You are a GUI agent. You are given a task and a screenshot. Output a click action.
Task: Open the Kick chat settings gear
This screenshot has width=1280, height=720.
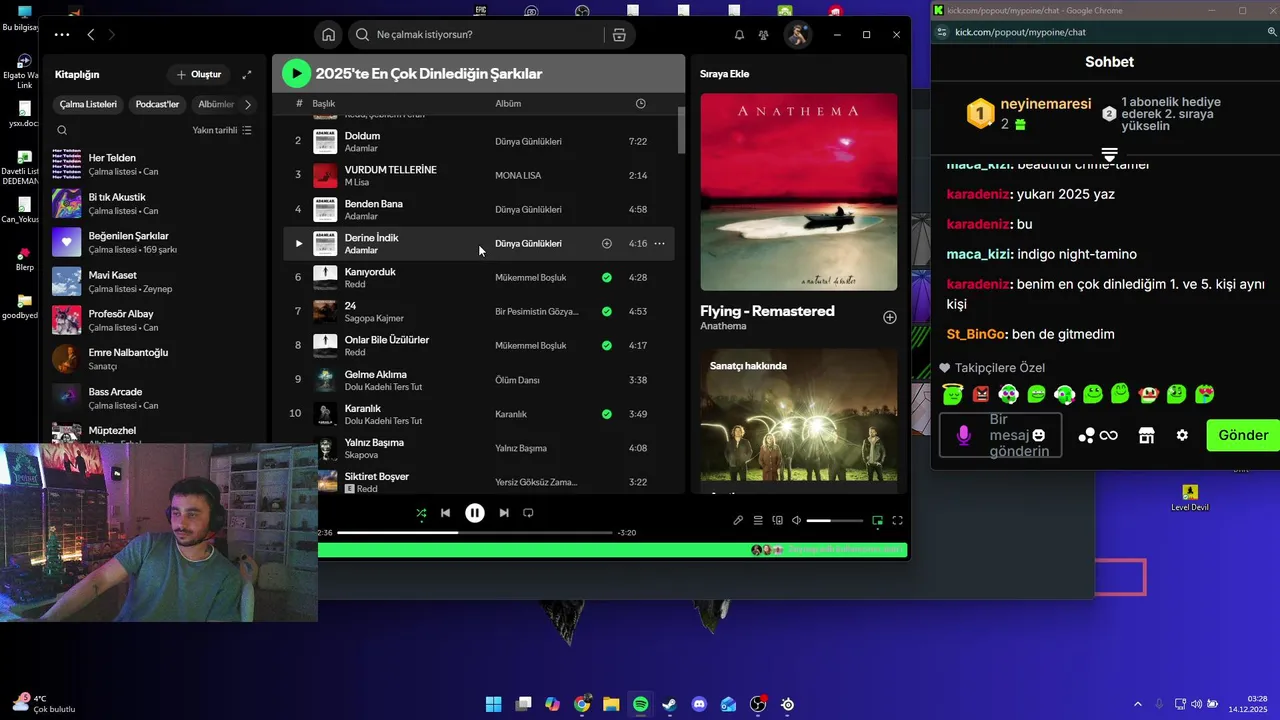[x=1182, y=435]
